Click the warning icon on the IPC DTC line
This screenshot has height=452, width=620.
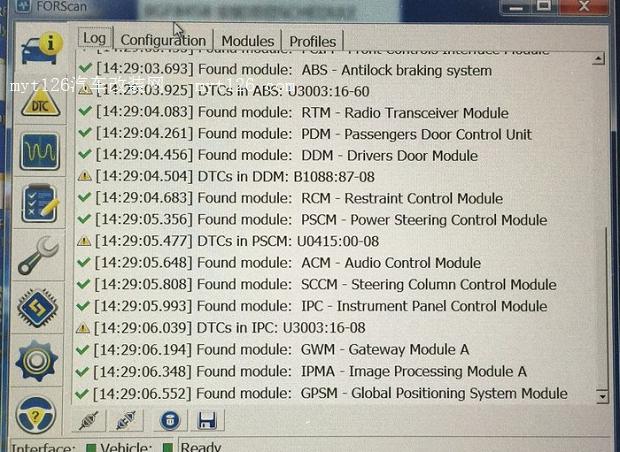83,327
